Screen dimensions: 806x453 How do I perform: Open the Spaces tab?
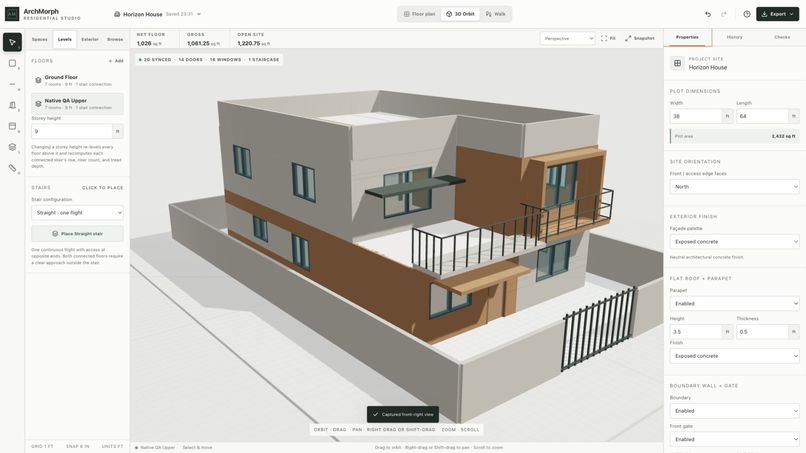[x=40, y=40]
